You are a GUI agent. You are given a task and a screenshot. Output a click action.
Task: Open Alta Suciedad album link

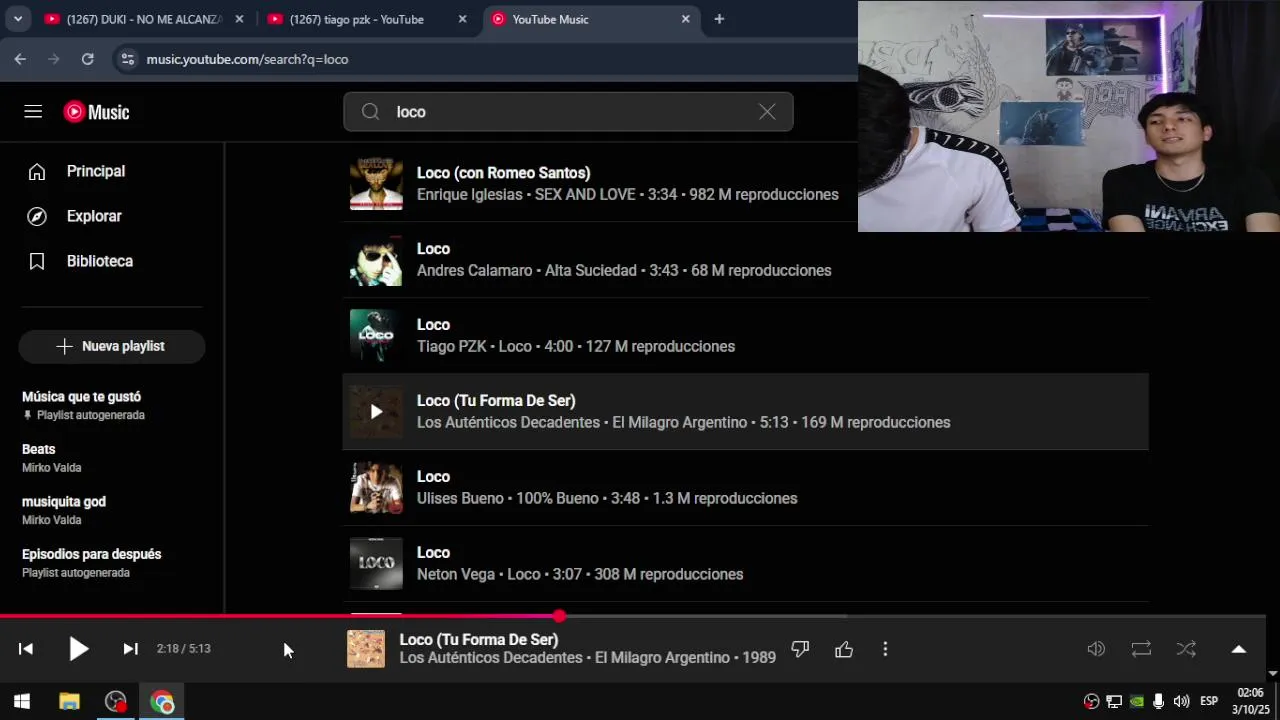tap(591, 270)
